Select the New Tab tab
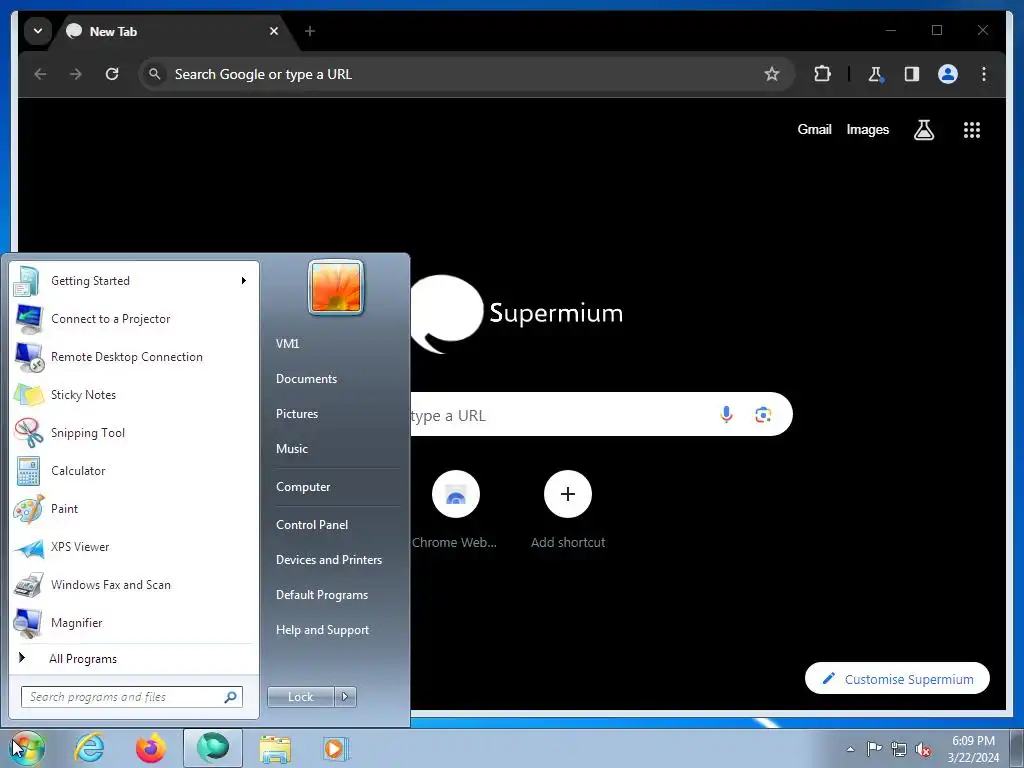Screen dimensions: 1024x768 172,31
